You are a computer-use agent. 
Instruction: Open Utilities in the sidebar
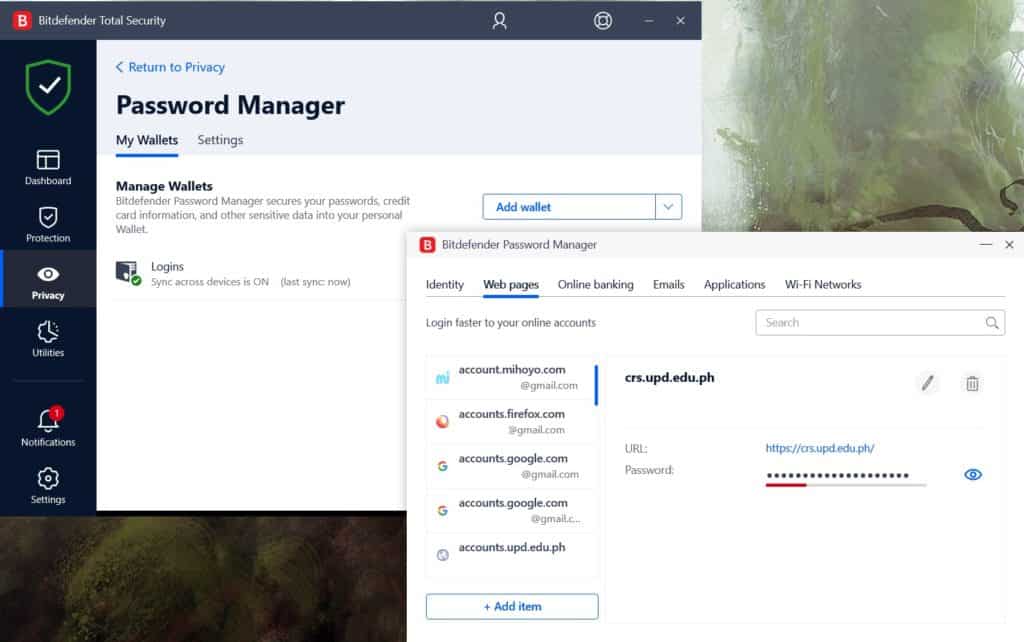point(48,339)
